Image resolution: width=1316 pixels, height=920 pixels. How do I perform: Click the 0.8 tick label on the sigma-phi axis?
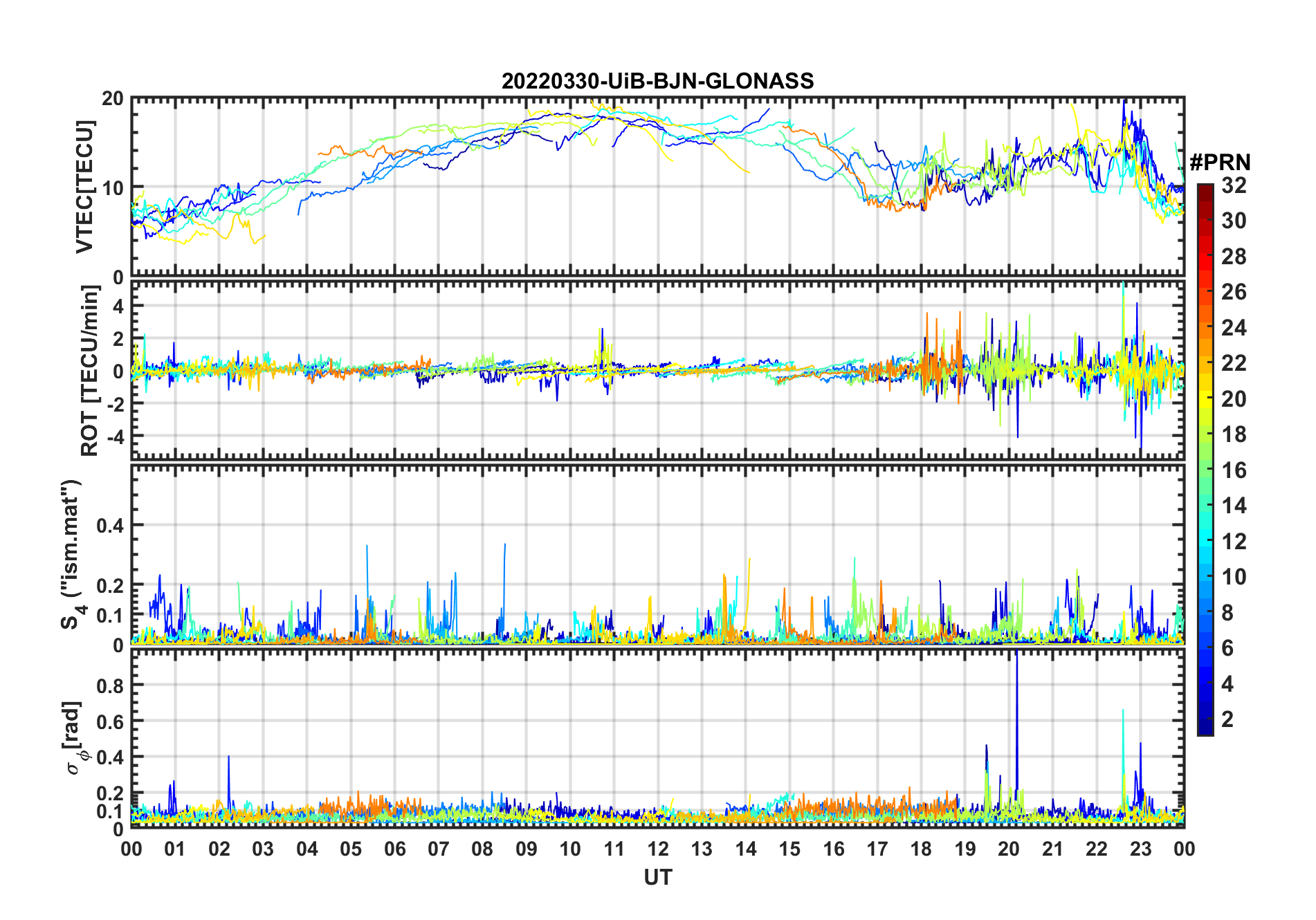tap(110, 686)
